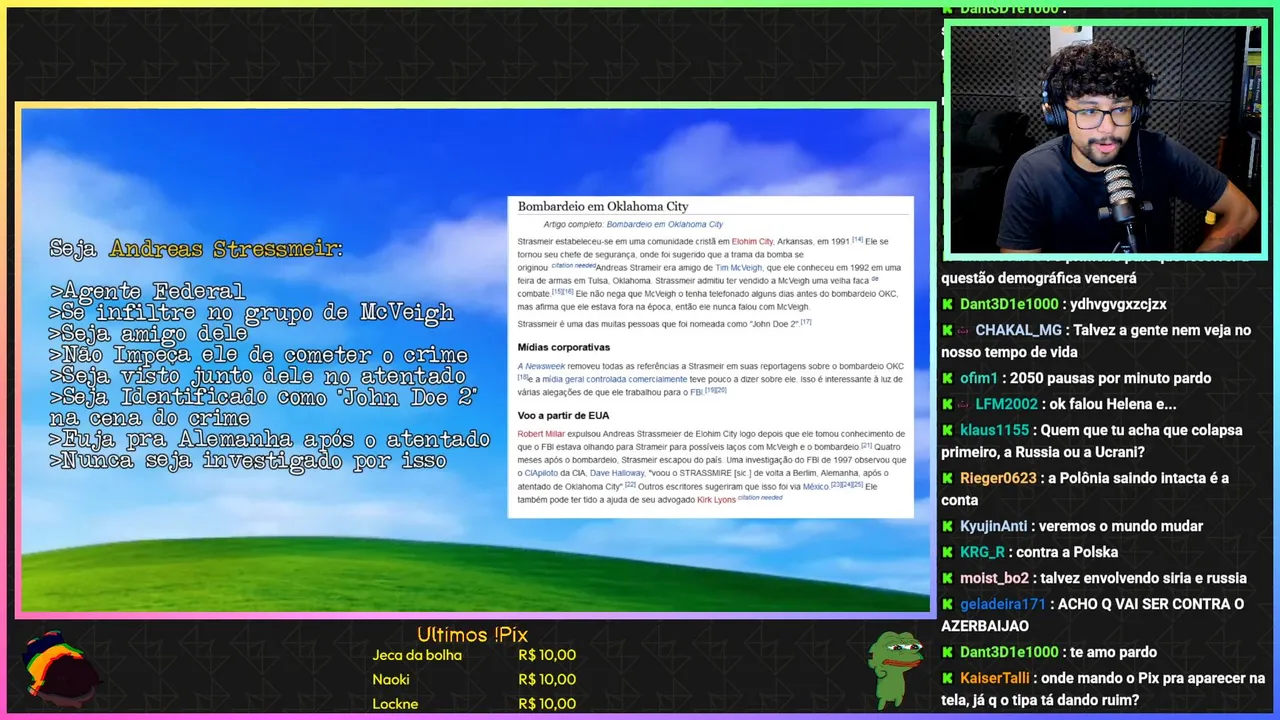
Task: Open the Dave Halloway link
Action: tap(617, 473)
